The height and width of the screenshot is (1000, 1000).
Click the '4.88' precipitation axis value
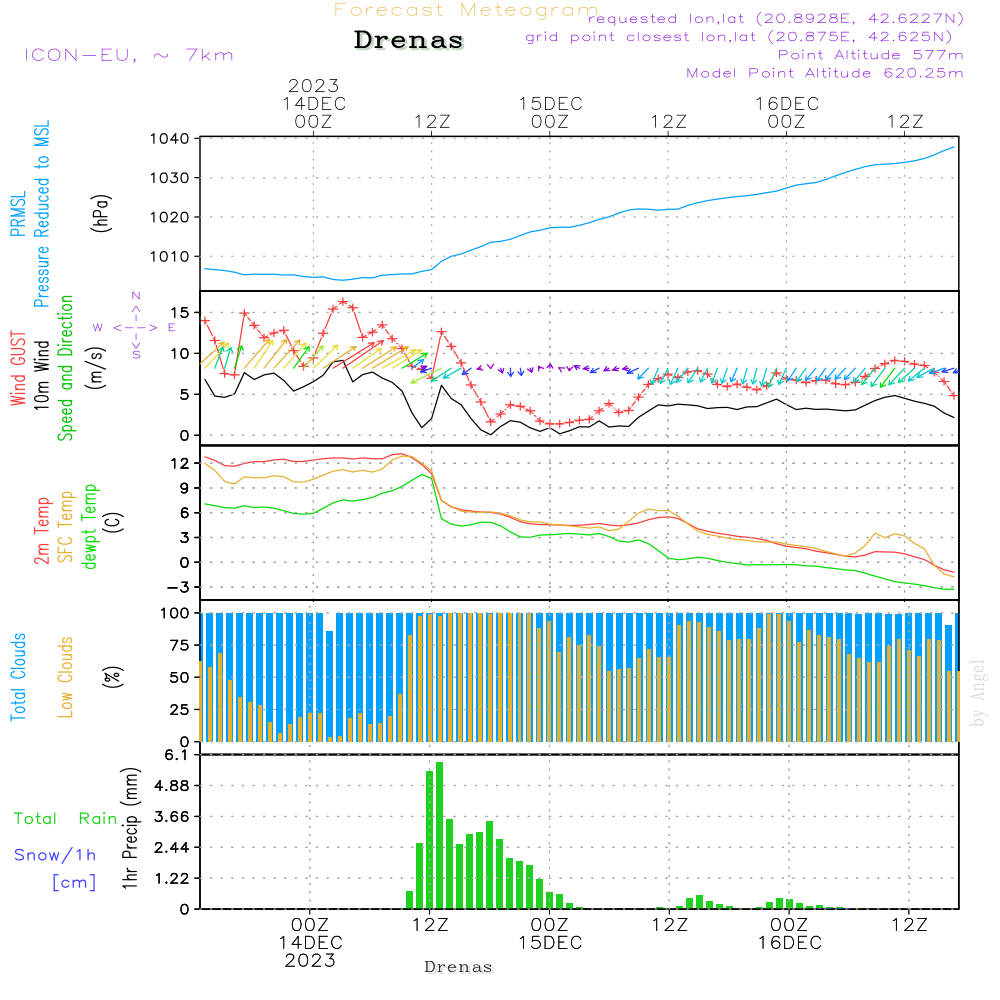[172, 785]
